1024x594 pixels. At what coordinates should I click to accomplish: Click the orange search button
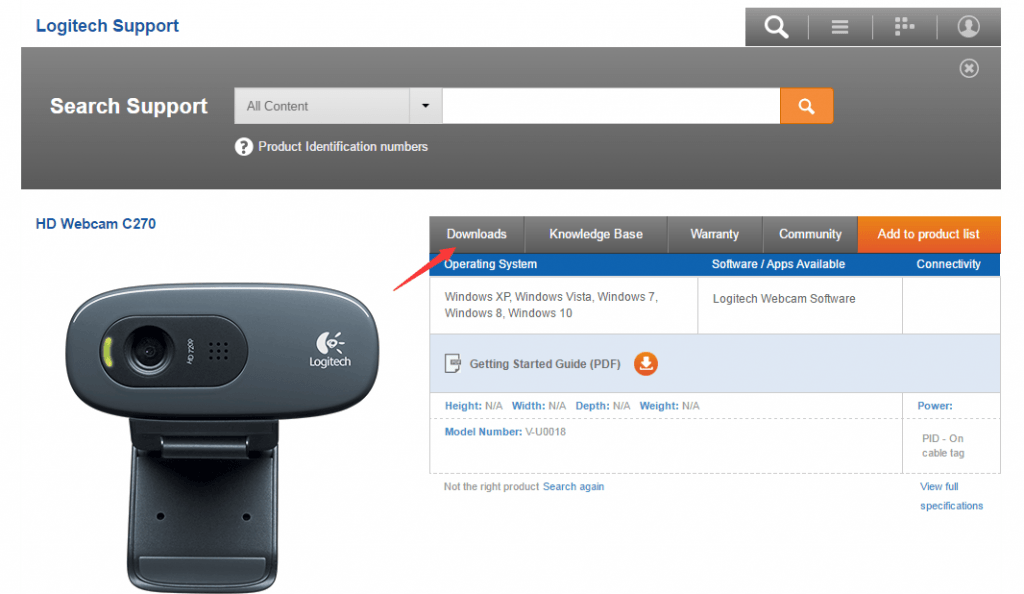coord(806,105)
